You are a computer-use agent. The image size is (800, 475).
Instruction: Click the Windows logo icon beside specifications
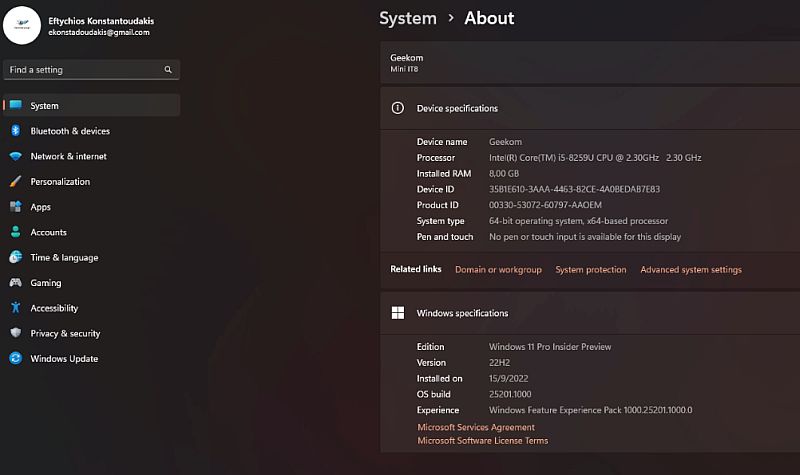click(397, 313)
